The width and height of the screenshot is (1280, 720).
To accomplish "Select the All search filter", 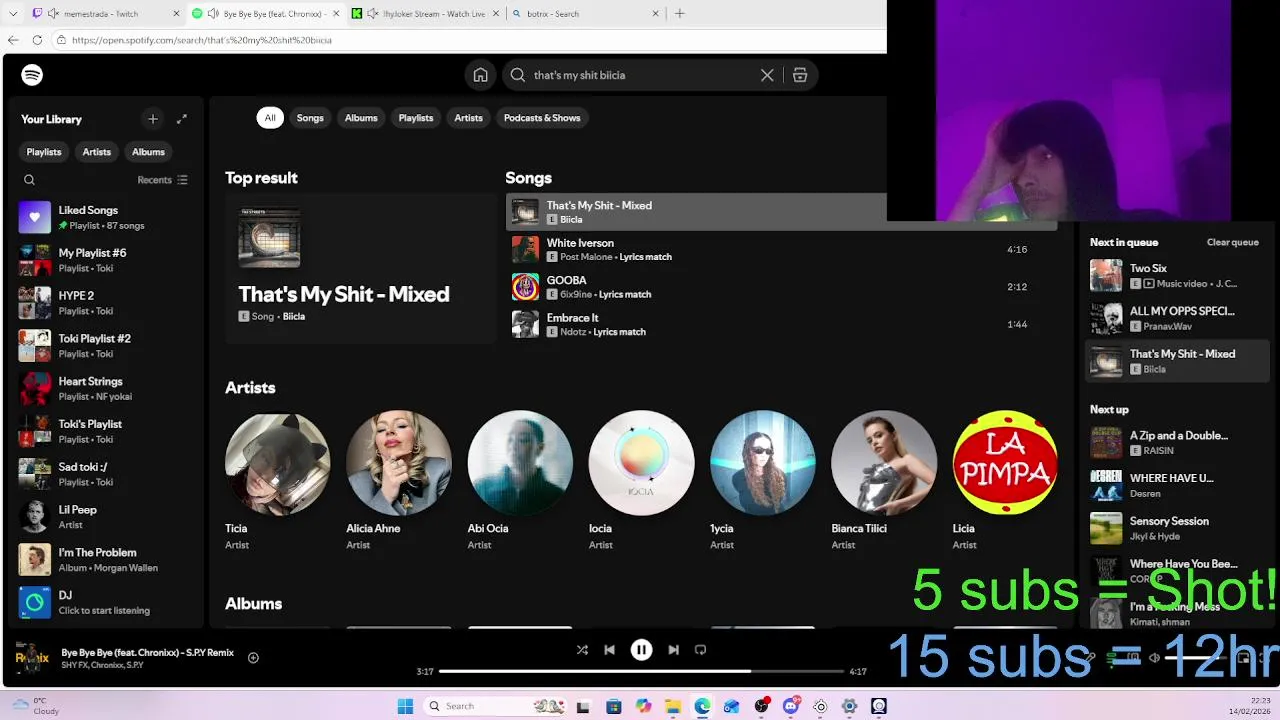I will [x=270, y=118].
